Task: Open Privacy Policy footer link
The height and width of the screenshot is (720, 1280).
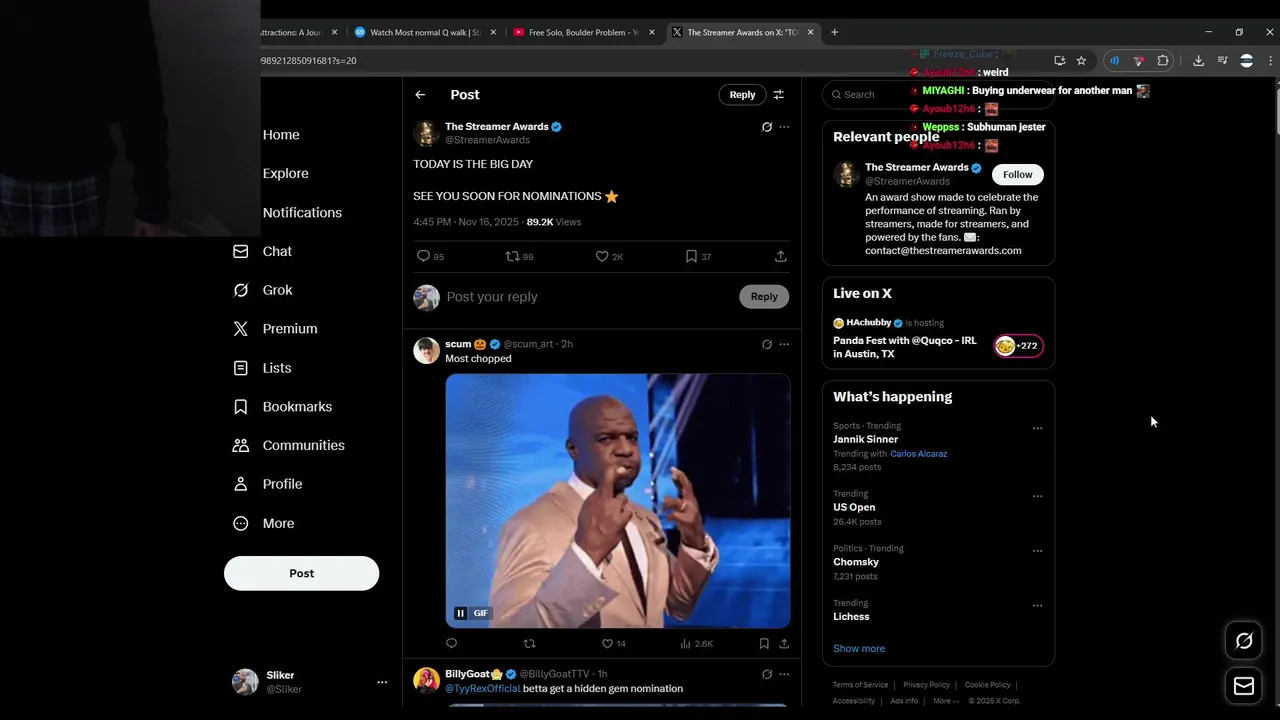Action: pos(926,685)
